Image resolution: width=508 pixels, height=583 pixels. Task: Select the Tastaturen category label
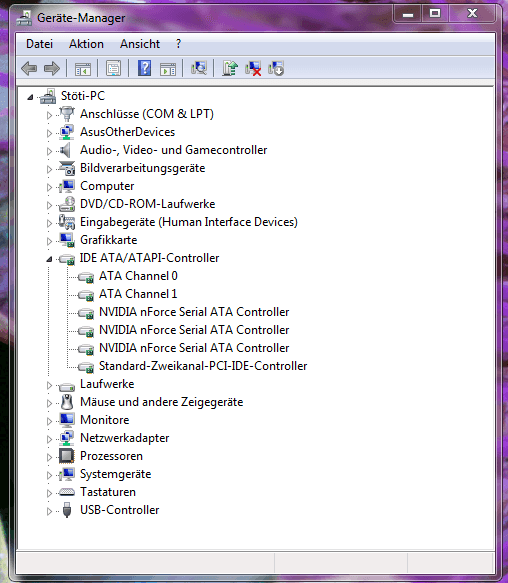(x=108, y=492)
